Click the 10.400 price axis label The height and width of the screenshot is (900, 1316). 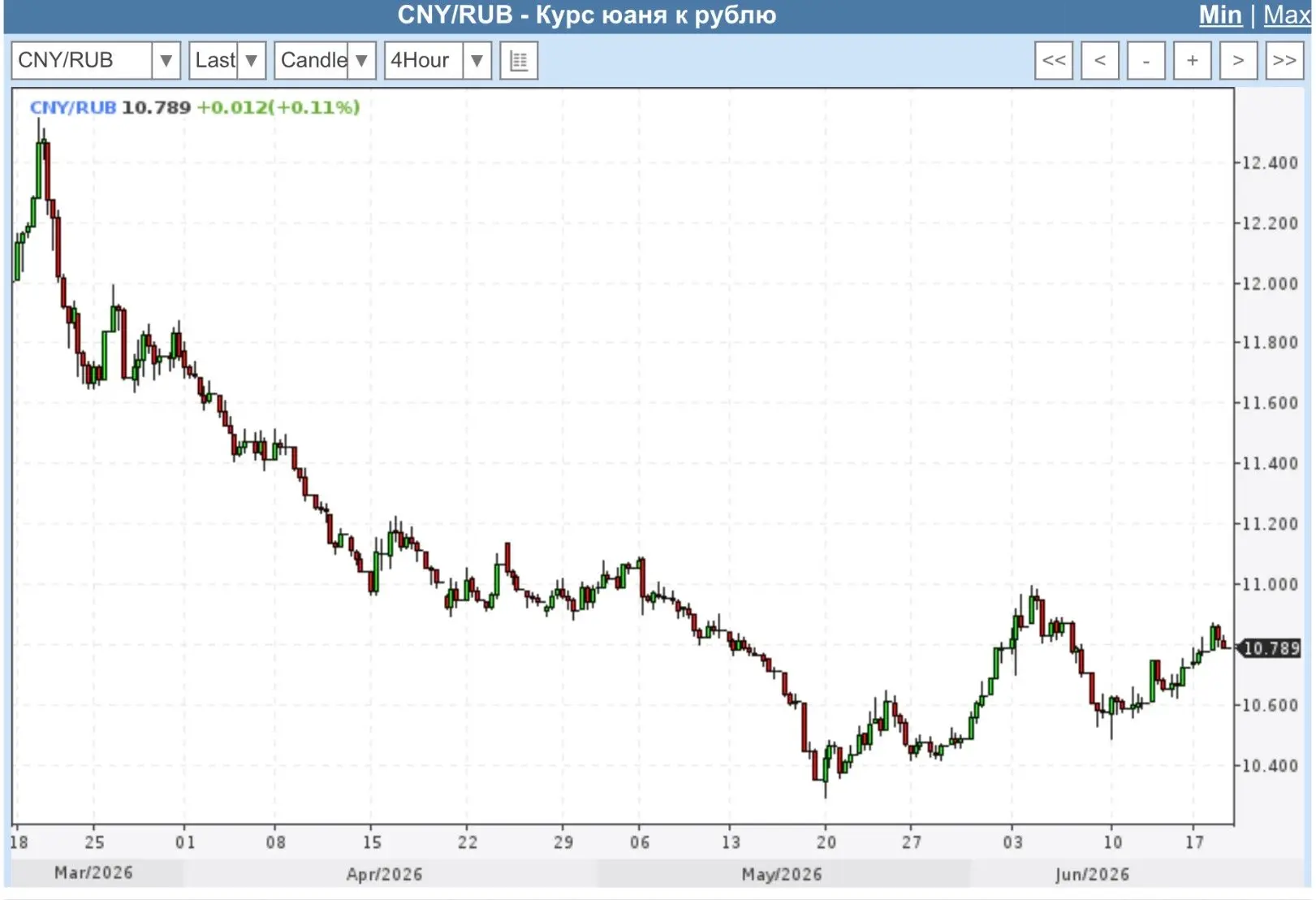click(x=1271, y=766)
